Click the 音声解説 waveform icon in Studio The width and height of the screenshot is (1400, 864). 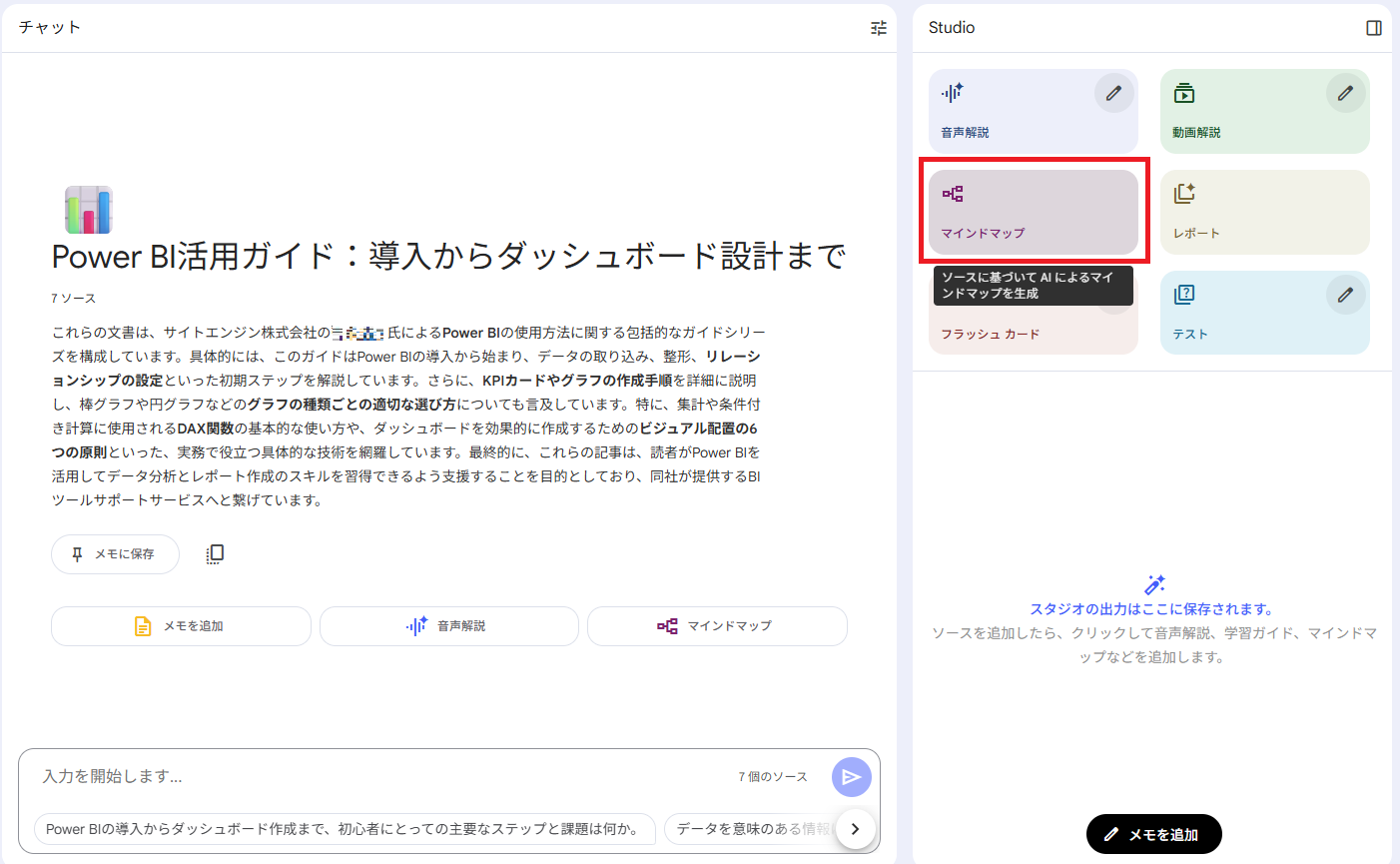pos(952,93)
